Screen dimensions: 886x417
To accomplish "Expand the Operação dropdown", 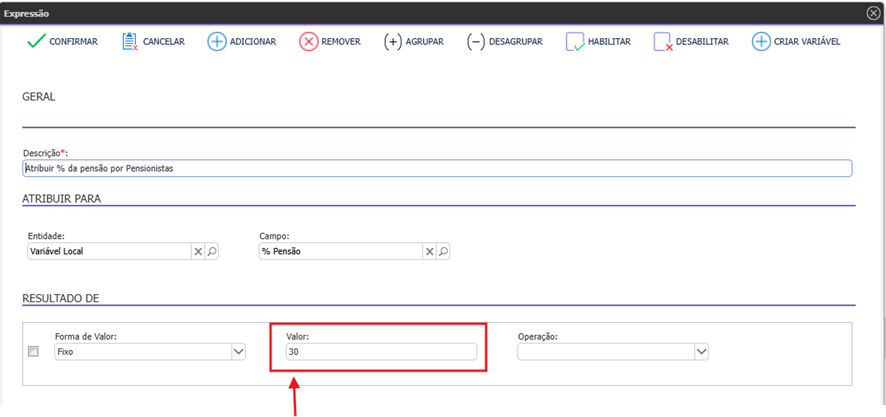I will click(x=701, y=352).
